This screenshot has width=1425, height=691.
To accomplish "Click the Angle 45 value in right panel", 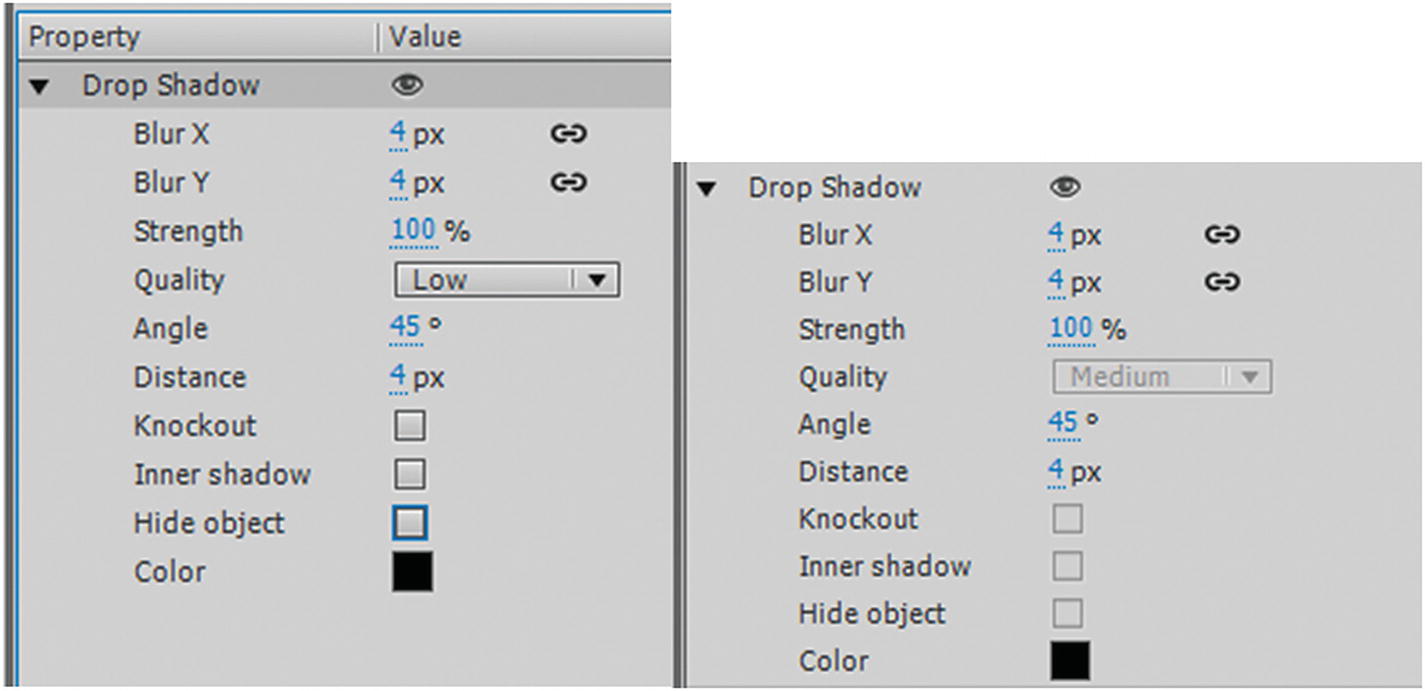I will [x=1062, y=424].
